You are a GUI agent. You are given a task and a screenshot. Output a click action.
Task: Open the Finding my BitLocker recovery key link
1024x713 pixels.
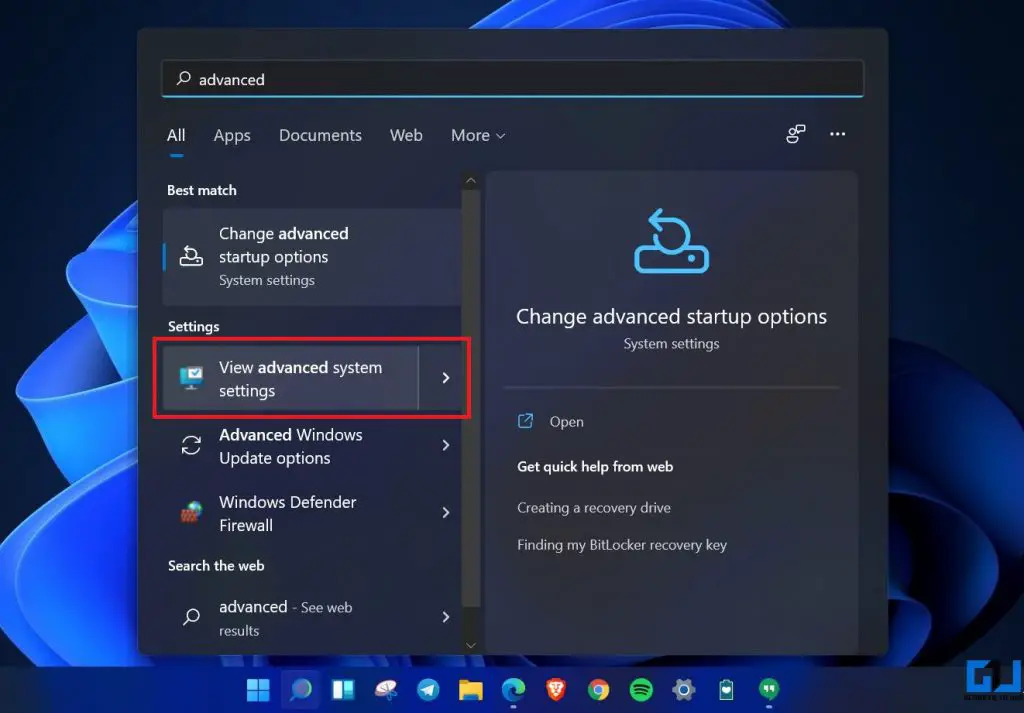click(623, 544)
